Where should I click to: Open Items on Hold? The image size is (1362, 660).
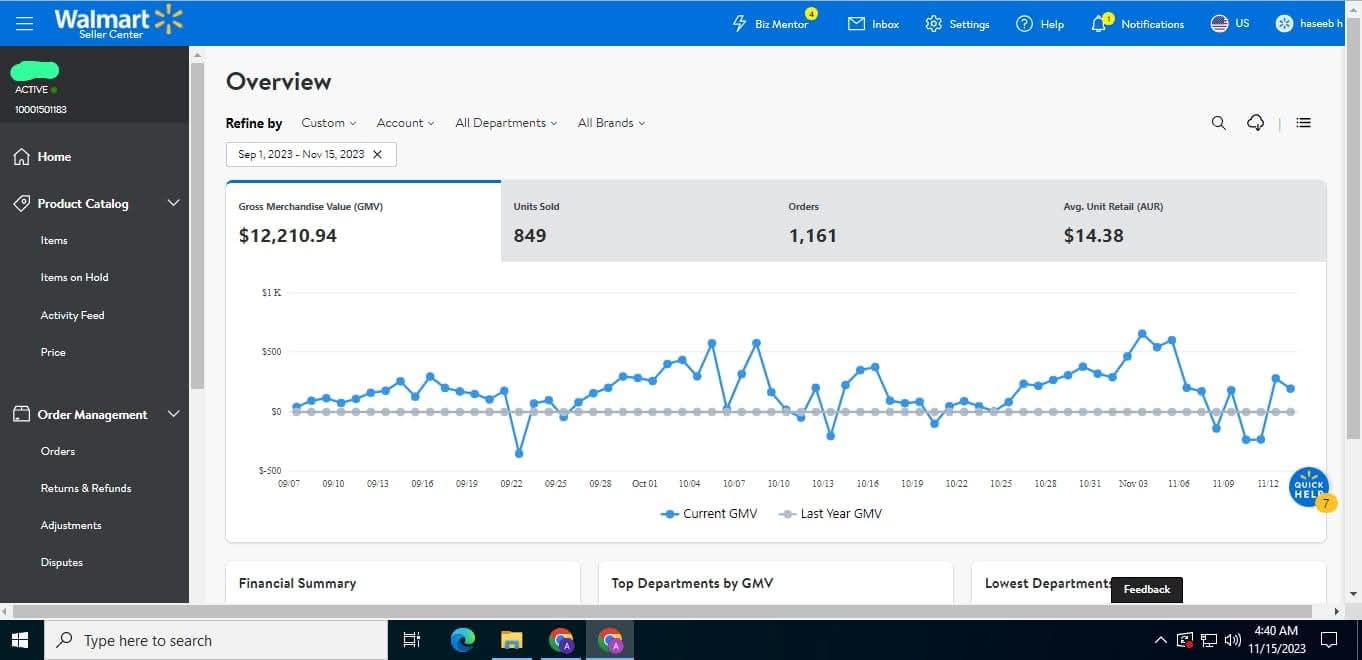[74, 277]
